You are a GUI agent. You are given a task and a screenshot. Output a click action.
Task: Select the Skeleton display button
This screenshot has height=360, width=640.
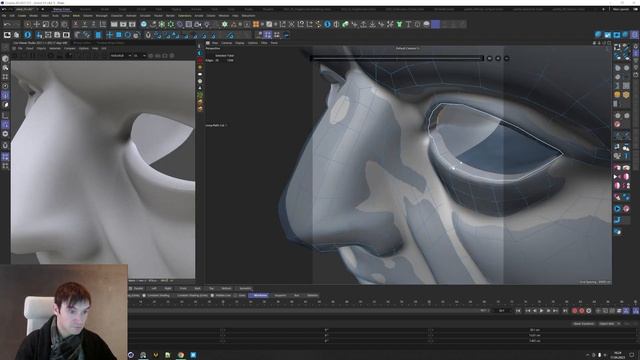pyautogui.click(x=313, y=295)
